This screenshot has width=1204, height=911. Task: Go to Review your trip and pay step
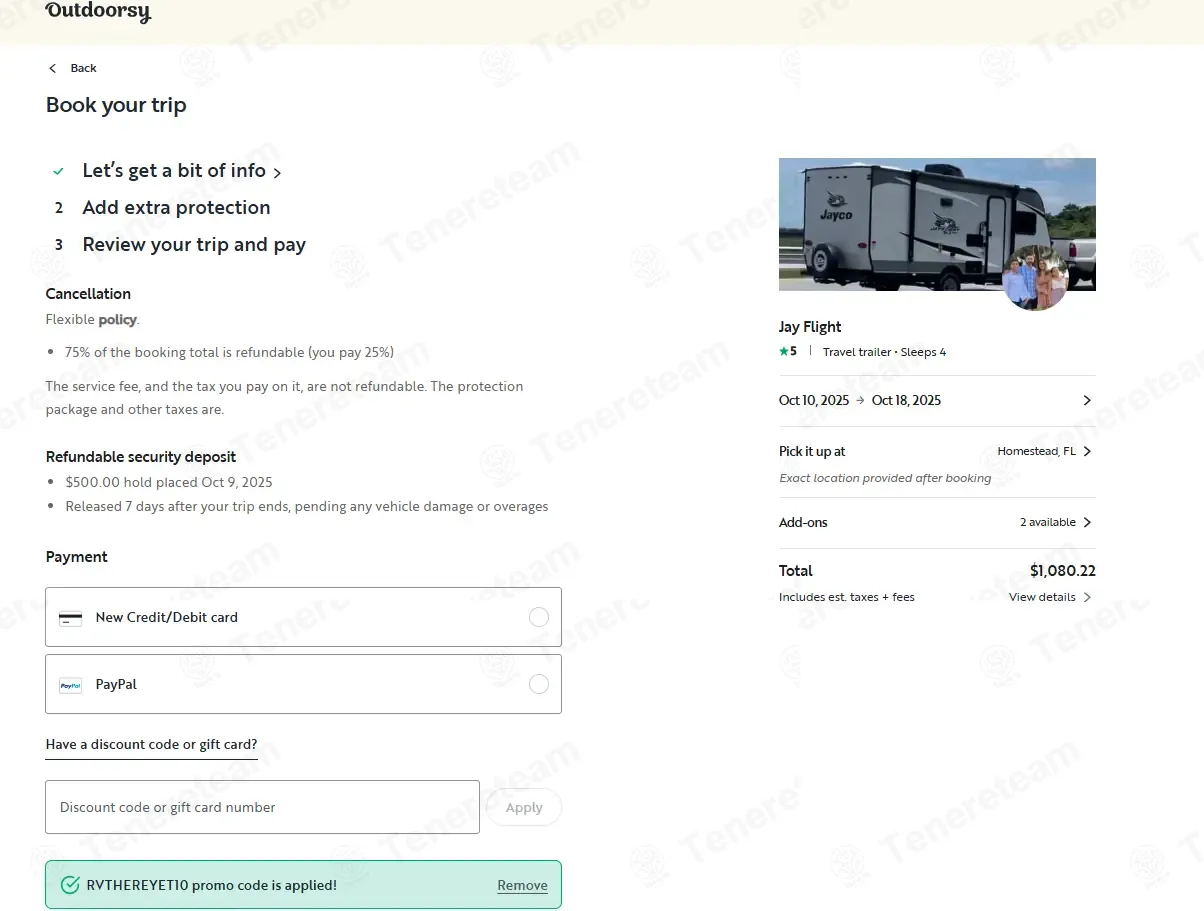coord(194,245)
